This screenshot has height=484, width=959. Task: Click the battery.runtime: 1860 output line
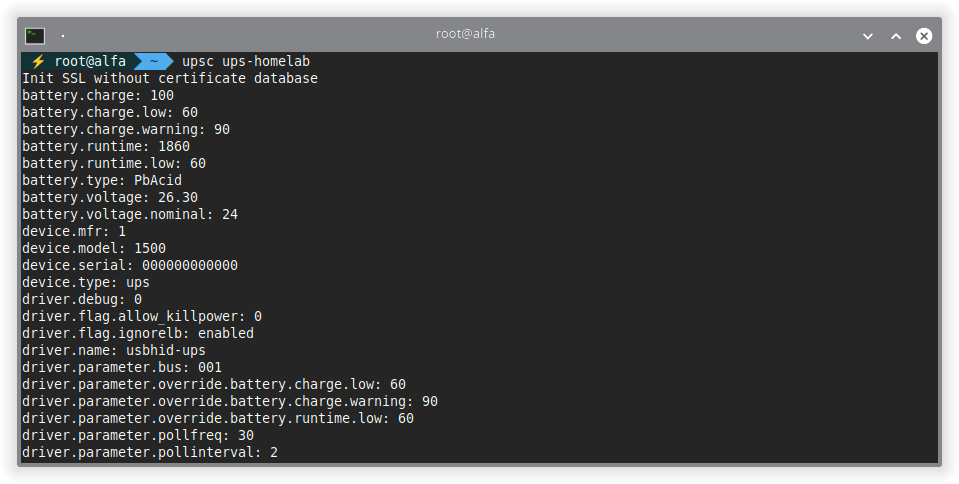click(106, 146)
